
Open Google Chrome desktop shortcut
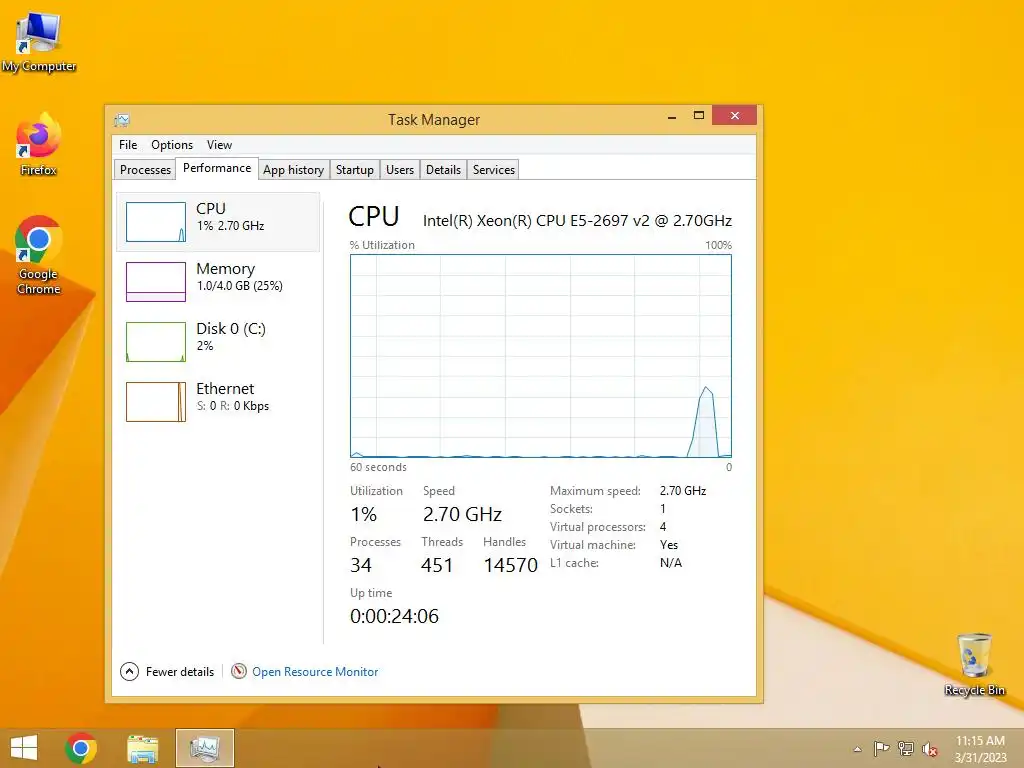pyautogui.click(x=39, y=255)
